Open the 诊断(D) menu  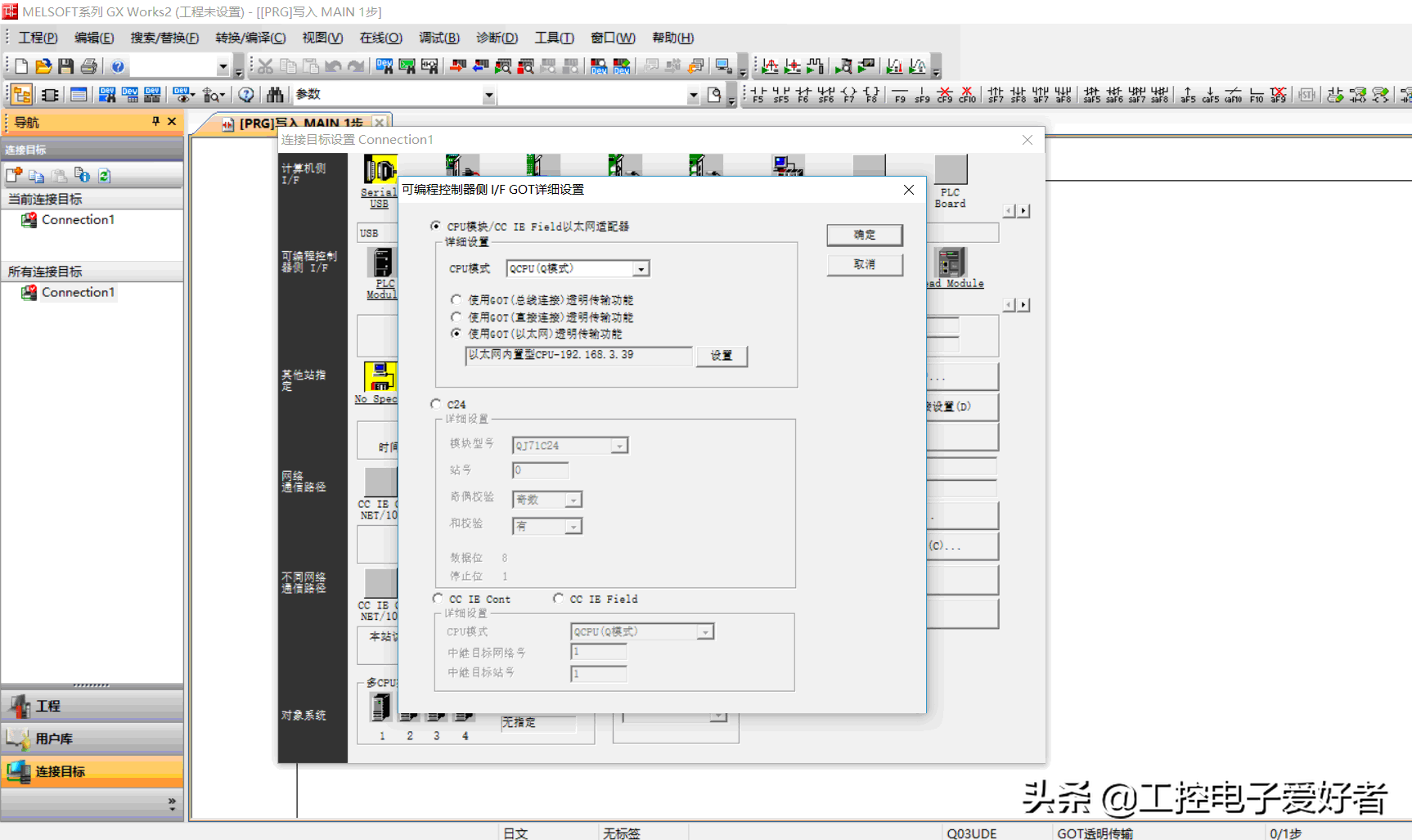pos(497,38)
